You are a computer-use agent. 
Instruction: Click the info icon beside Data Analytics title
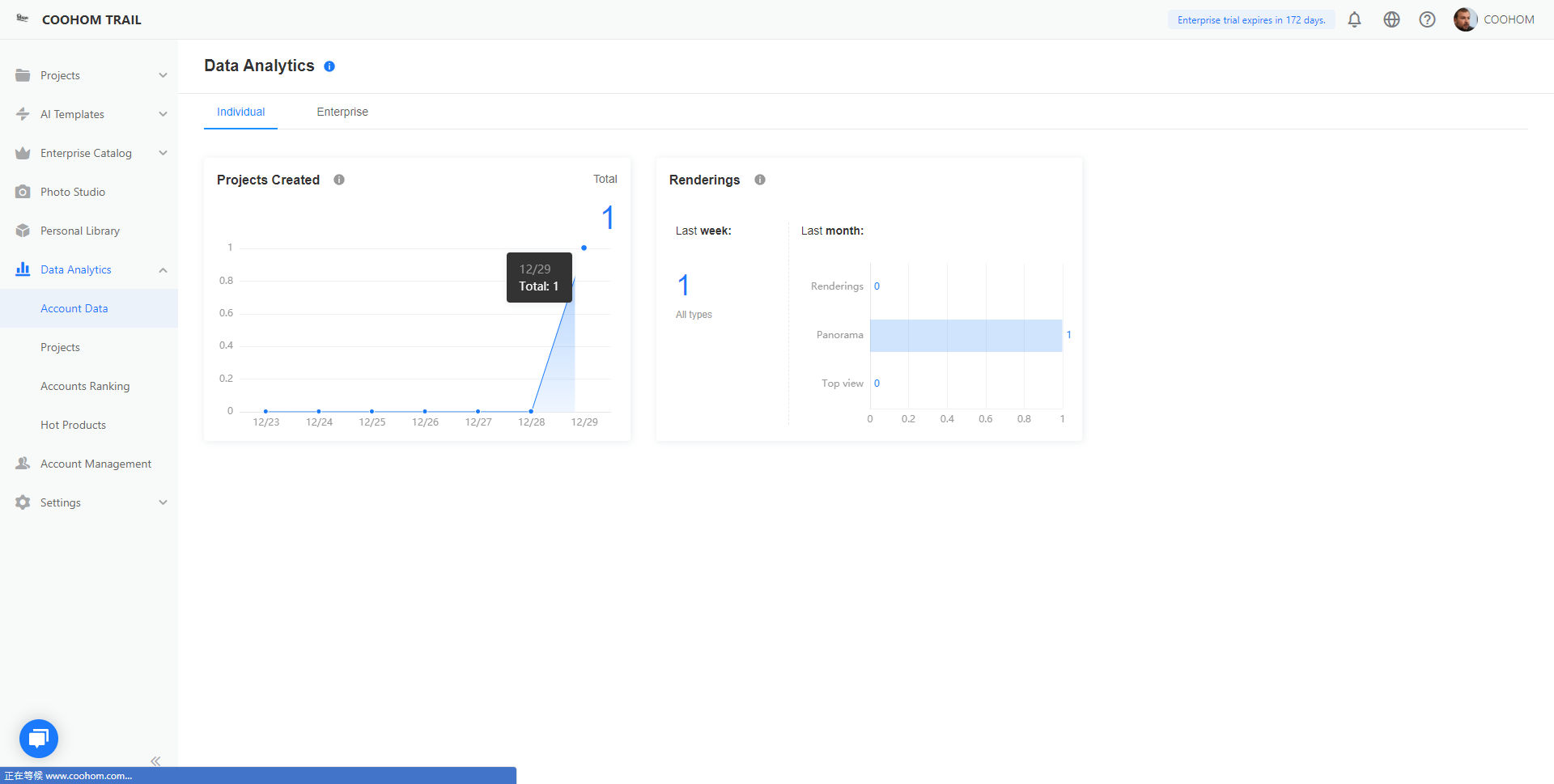tap(329, 66)
